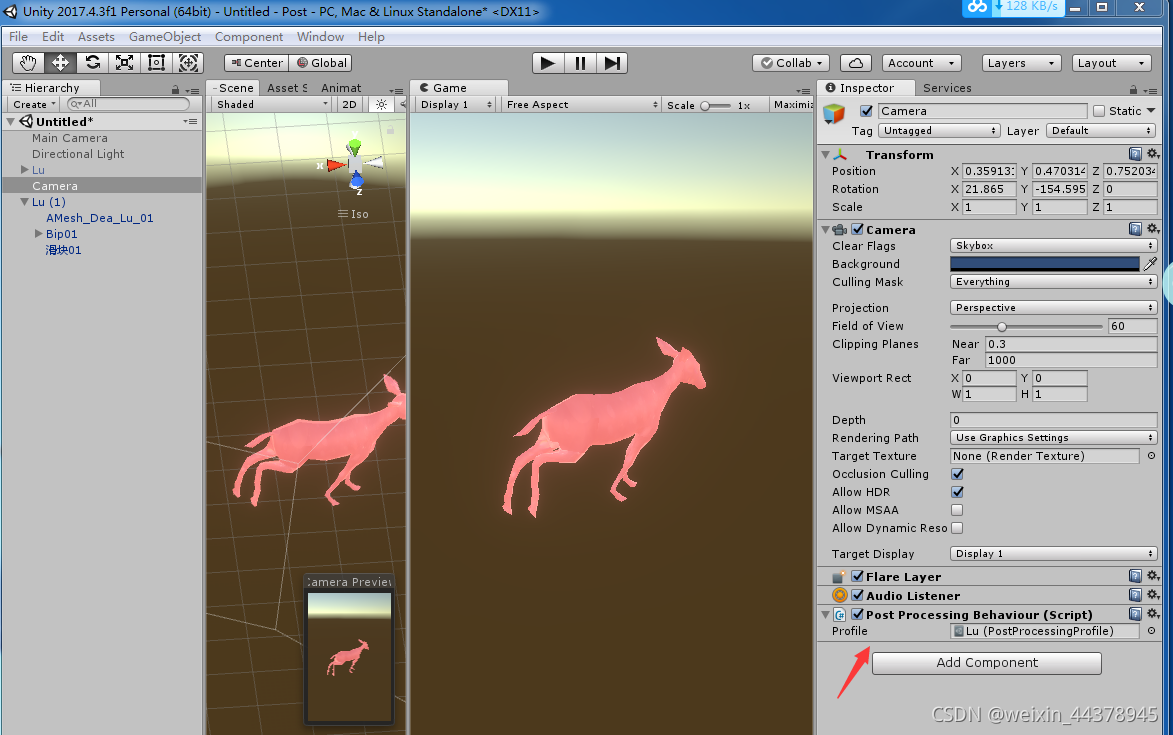Click the Pause button

[x=580, y=63]
